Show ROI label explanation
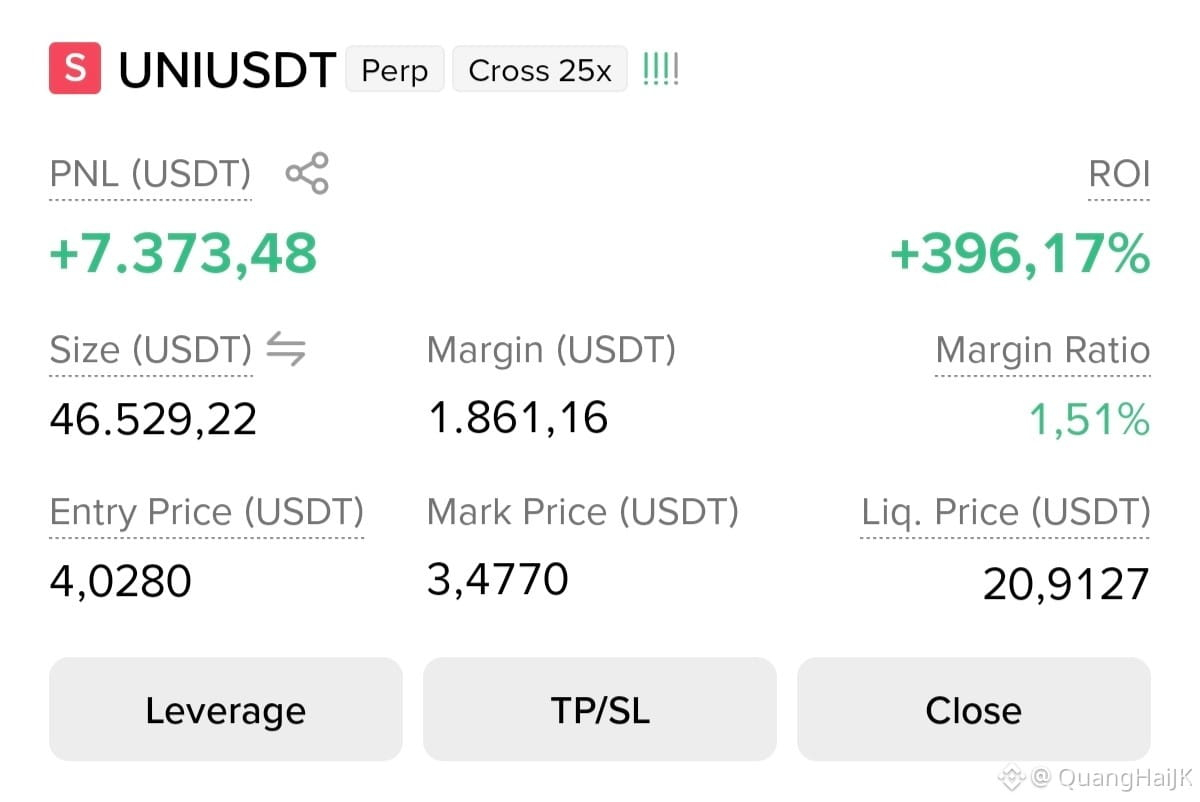Screen dimensions: 1200x802 pyautogui.click(x=1119, y=175)
